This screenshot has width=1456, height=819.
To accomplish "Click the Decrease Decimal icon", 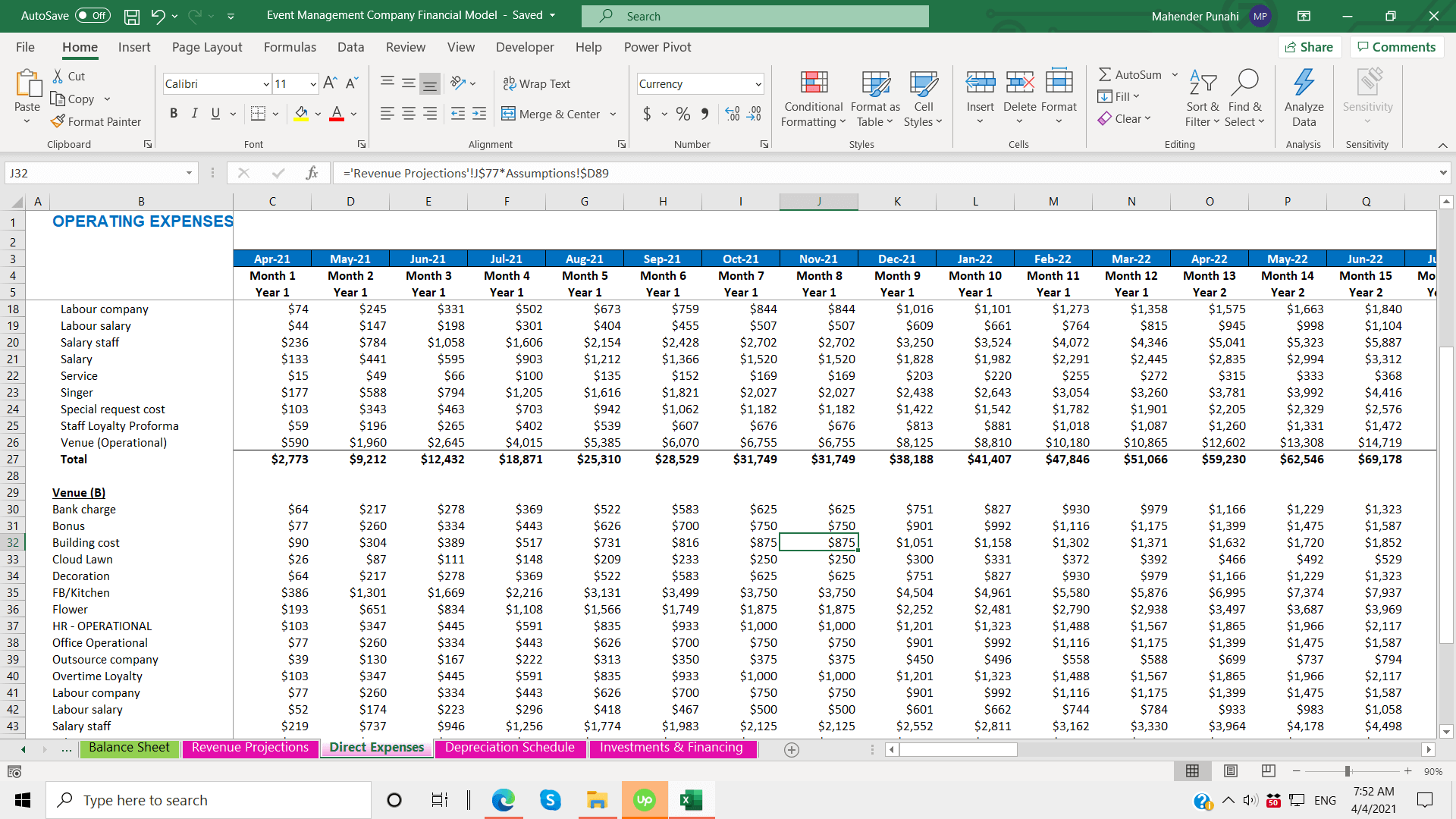I will (754, 114).
